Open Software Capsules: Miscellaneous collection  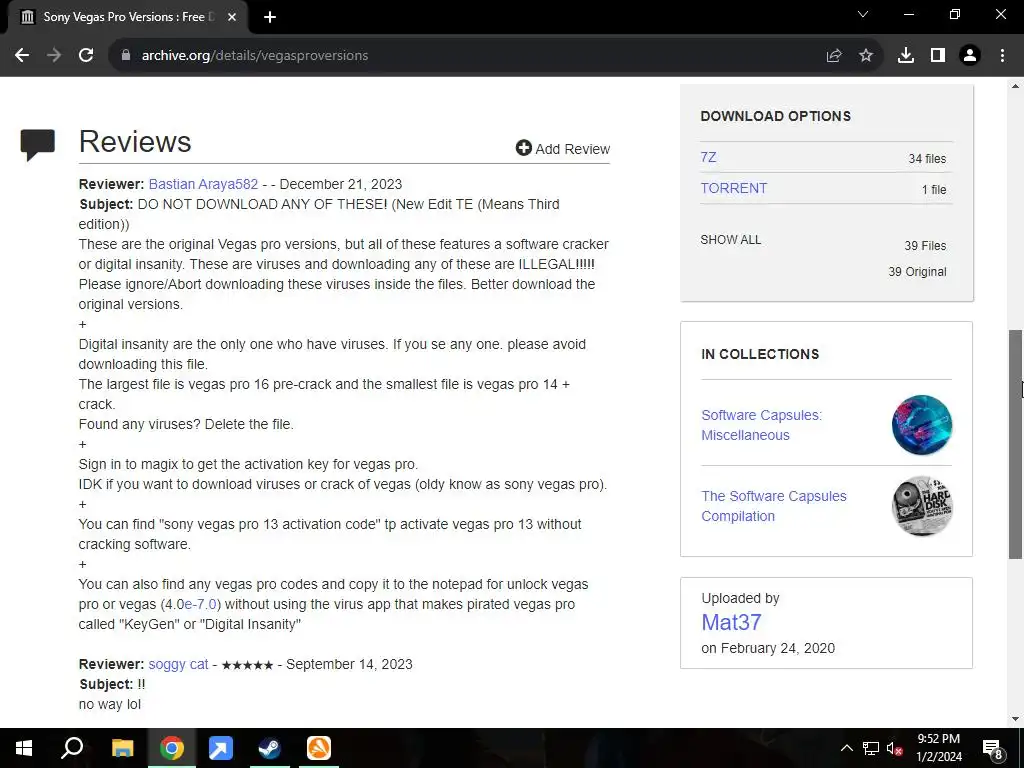(x=761, y=425)
